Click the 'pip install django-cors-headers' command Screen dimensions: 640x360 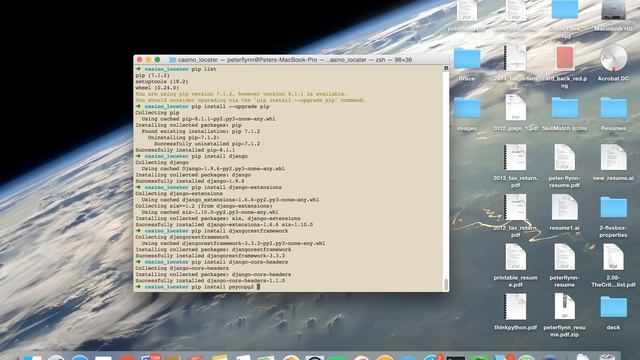(212, 262)
